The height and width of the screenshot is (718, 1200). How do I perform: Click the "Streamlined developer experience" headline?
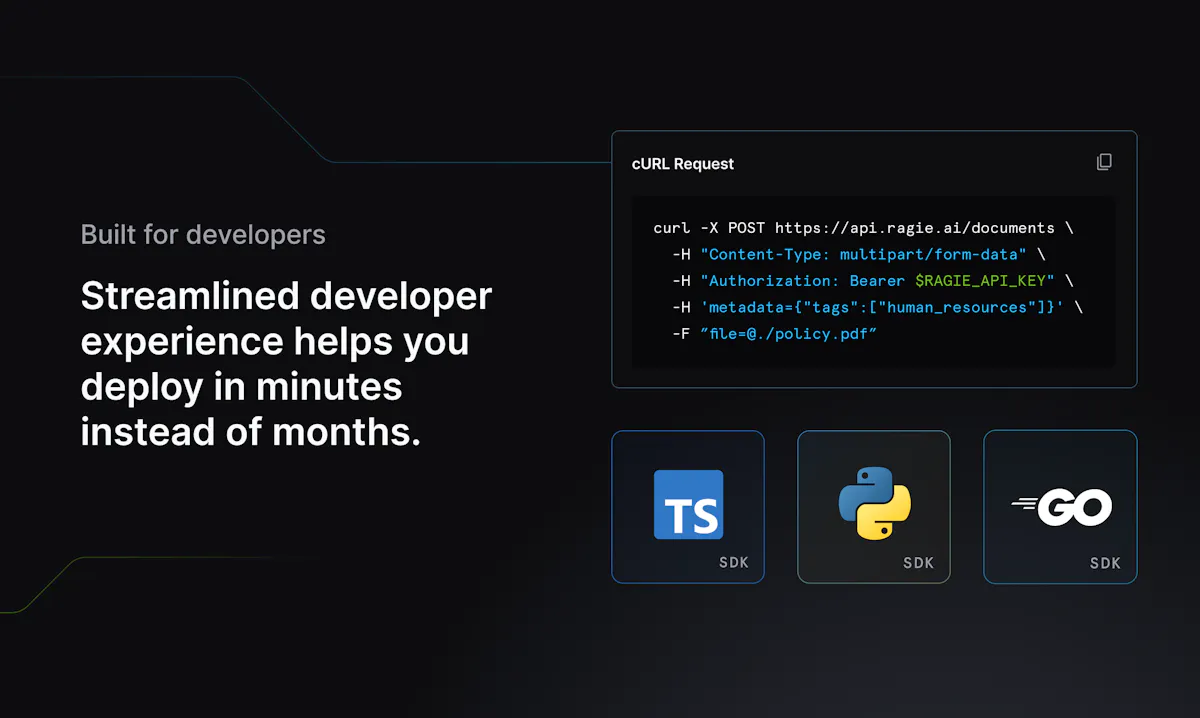tap(286, 364)
